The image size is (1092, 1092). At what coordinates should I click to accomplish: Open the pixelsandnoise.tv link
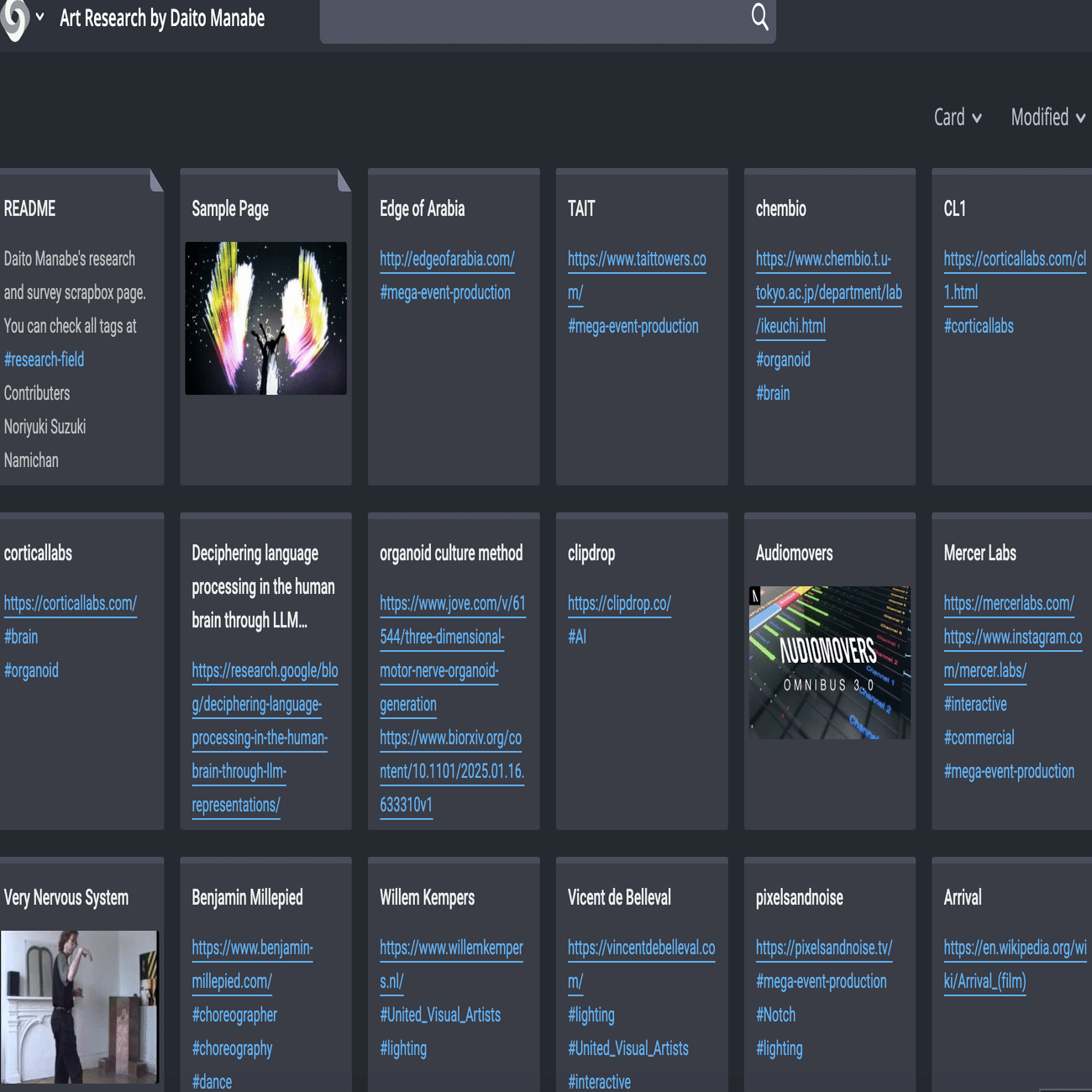824,948
